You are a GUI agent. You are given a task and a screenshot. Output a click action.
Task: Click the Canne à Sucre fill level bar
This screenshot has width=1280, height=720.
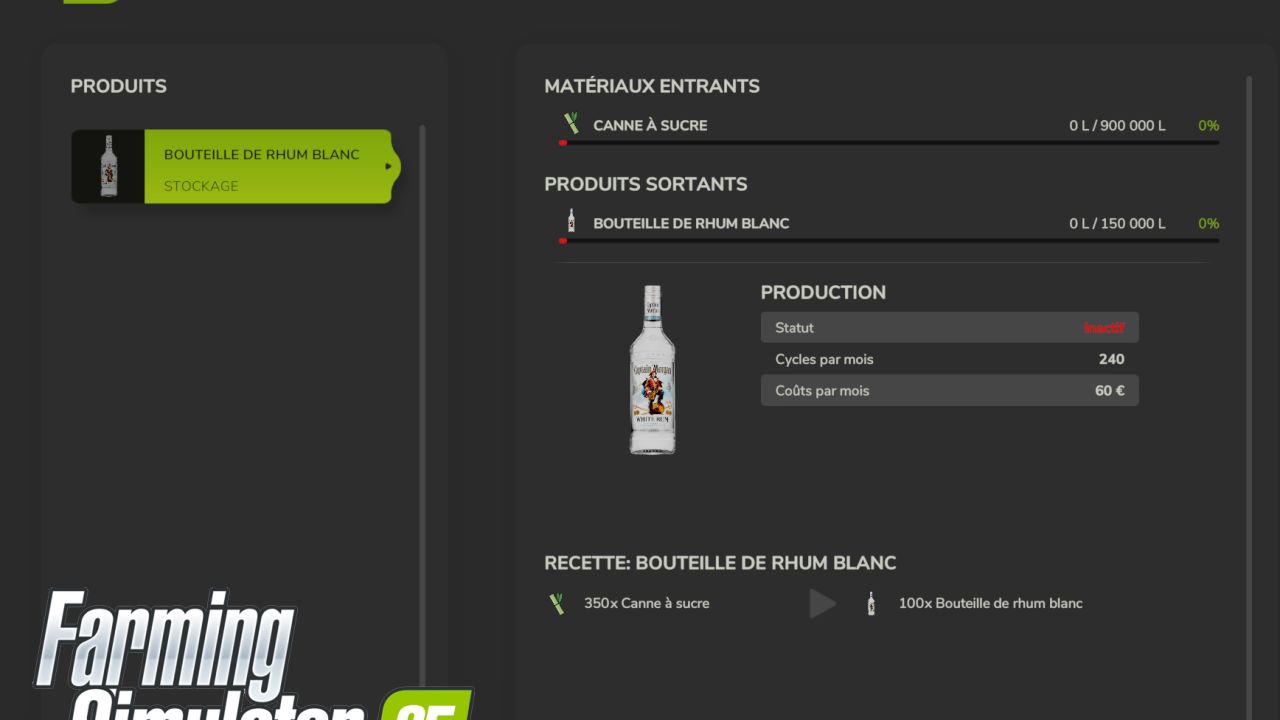point(888,143)
